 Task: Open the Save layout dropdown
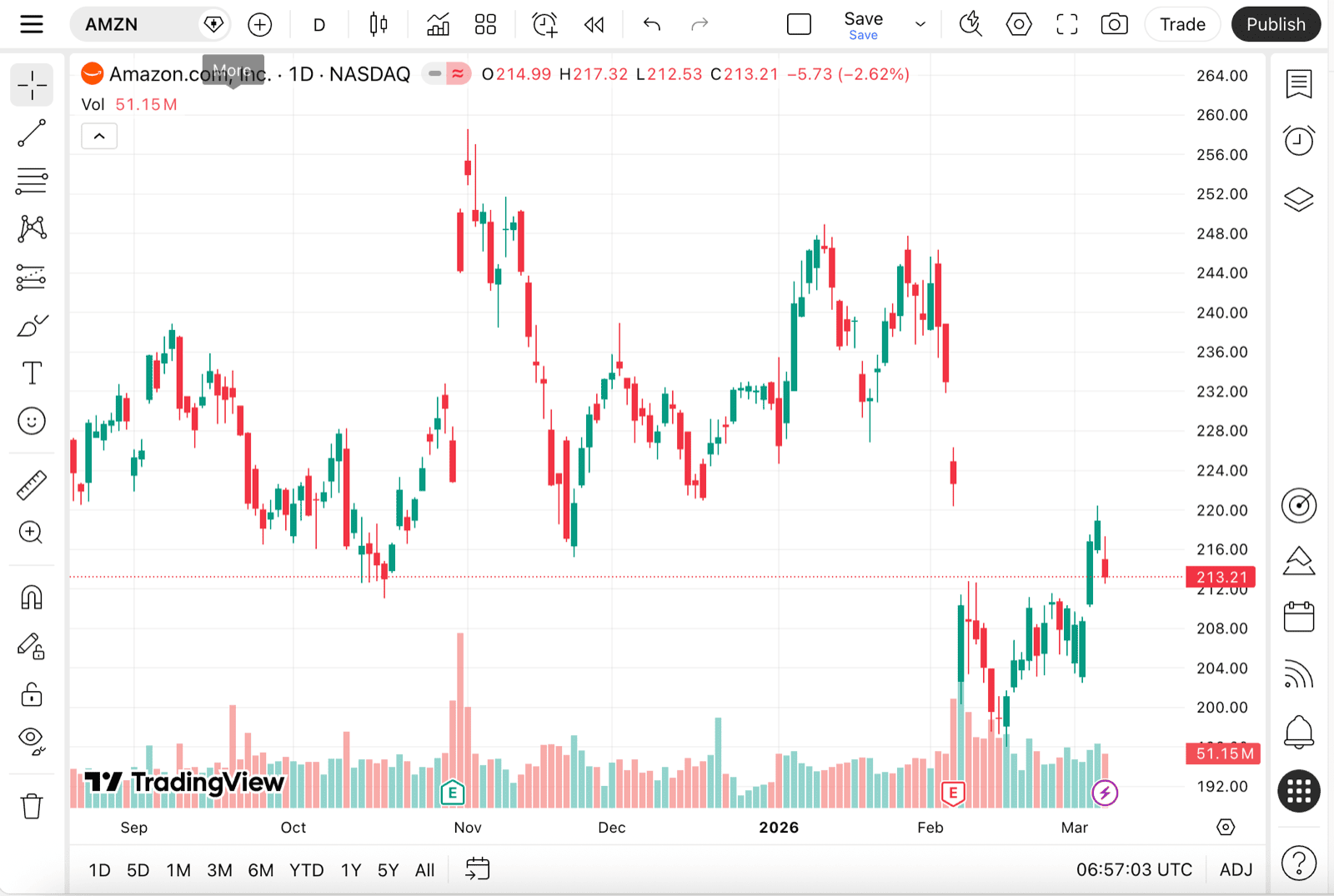coord(920,24)
